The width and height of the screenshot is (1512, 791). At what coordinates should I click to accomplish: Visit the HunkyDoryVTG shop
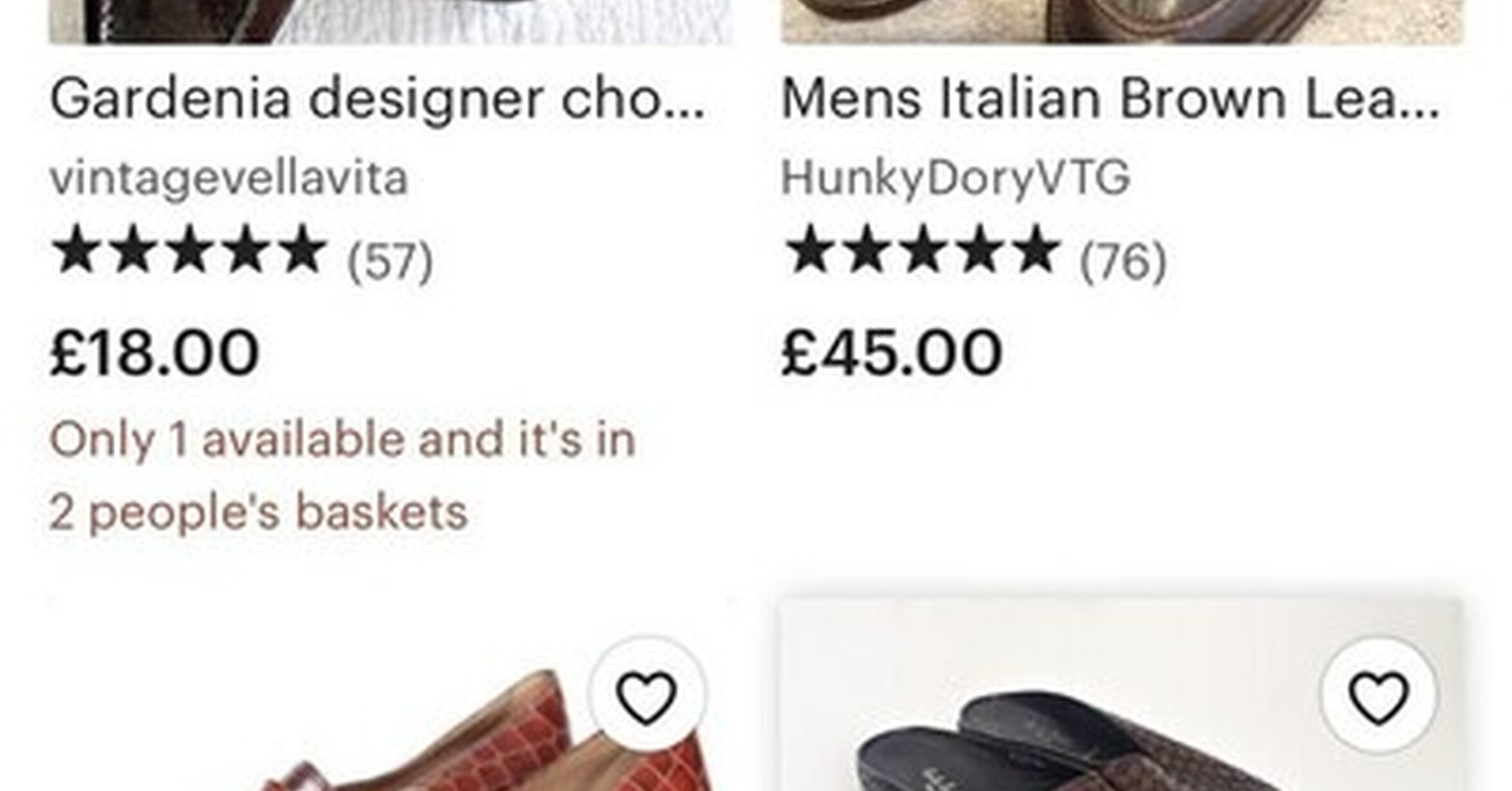tap(955, 177)
